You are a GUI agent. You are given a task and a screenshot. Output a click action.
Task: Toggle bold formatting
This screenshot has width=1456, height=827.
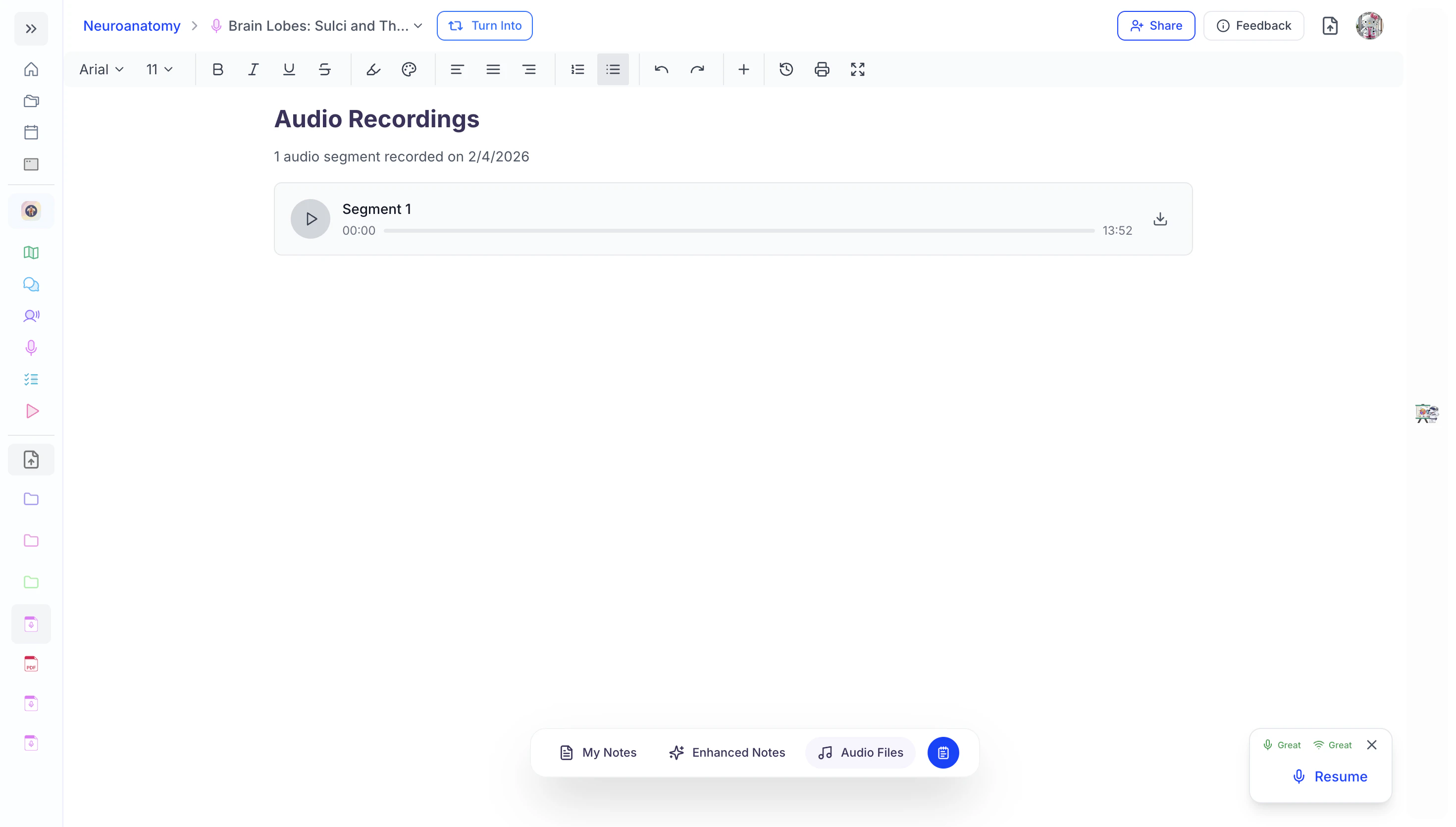tap(217, 69)
